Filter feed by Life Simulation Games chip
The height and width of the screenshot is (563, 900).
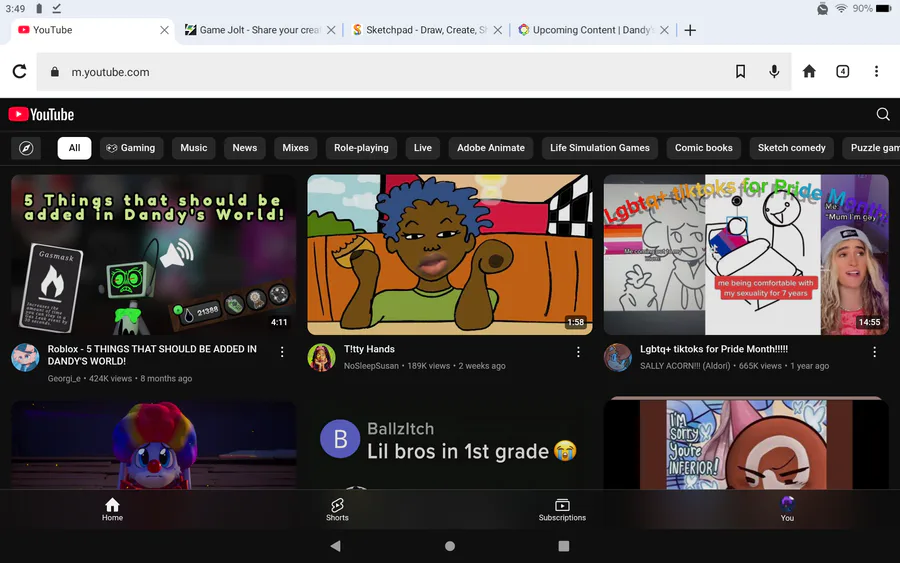[x=600, y=148]
